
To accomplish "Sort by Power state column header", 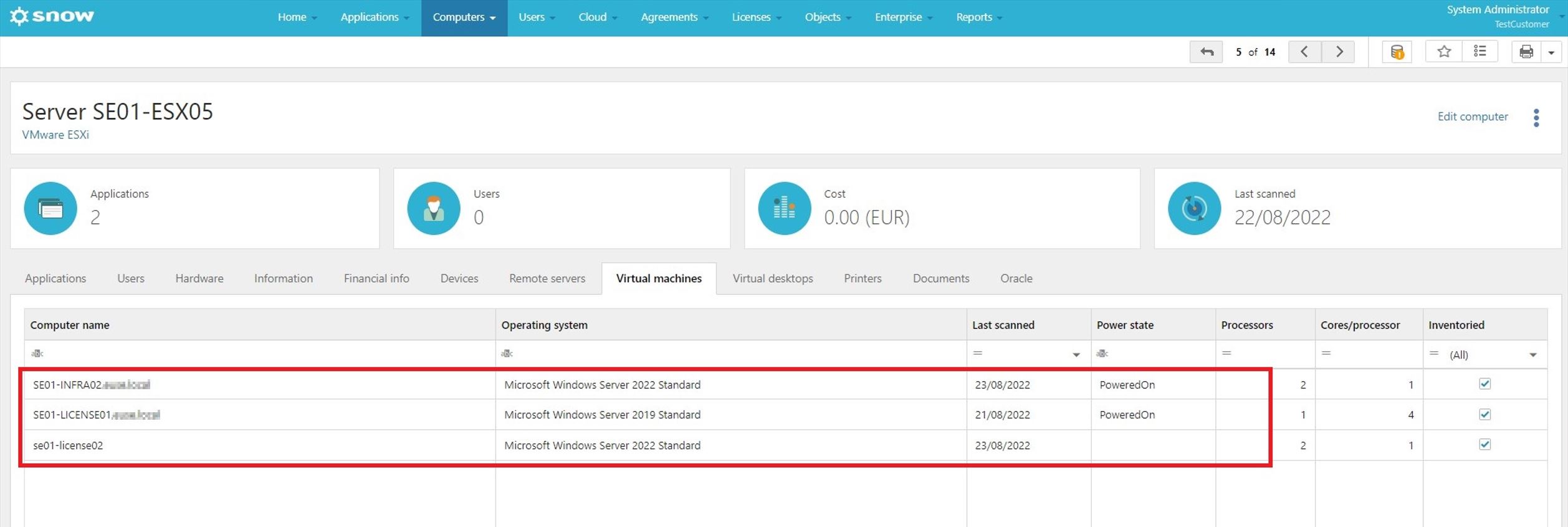I will [1154, 325].
